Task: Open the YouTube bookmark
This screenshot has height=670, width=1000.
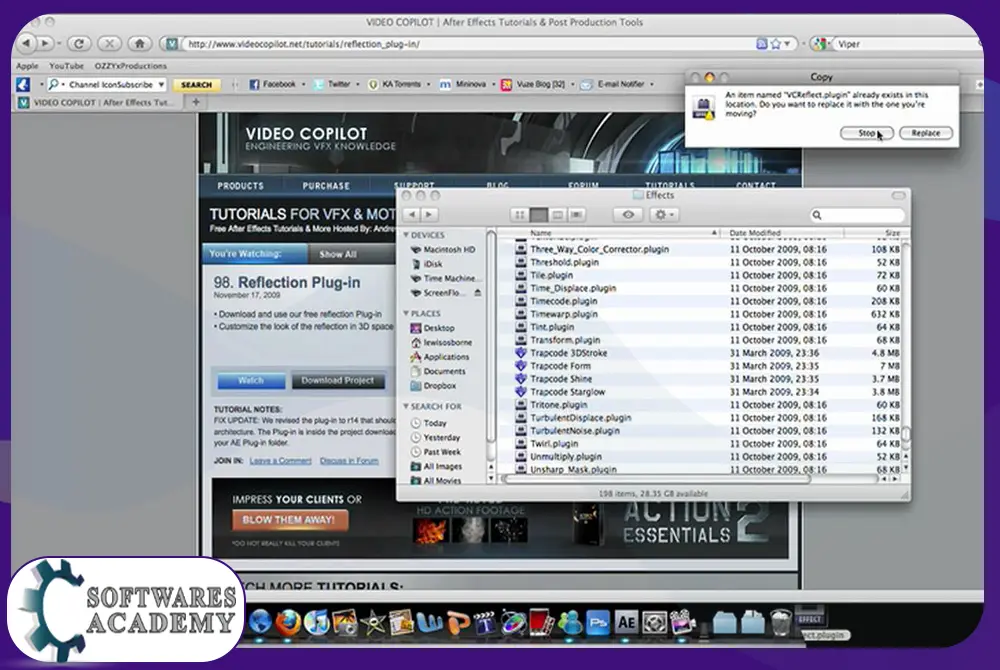Action: tap(66, 66)
